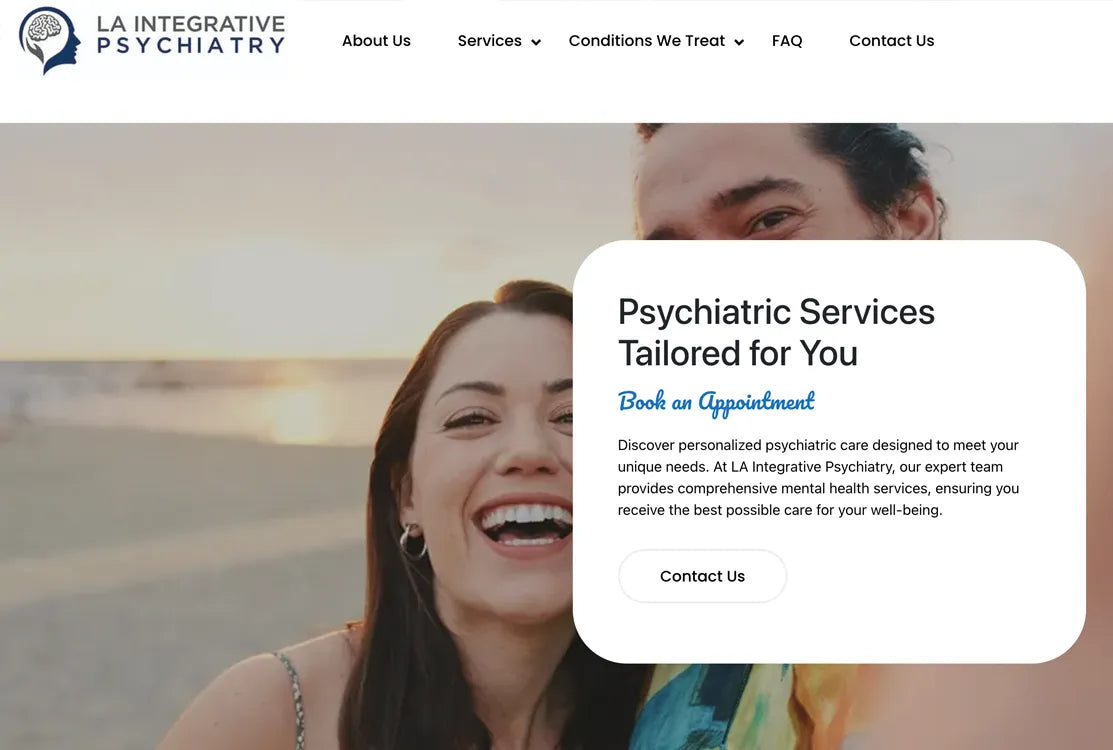Expand the Services dropdown chevron
The height and width of the screenshot is (750, 1113).
tap(536, 43)
